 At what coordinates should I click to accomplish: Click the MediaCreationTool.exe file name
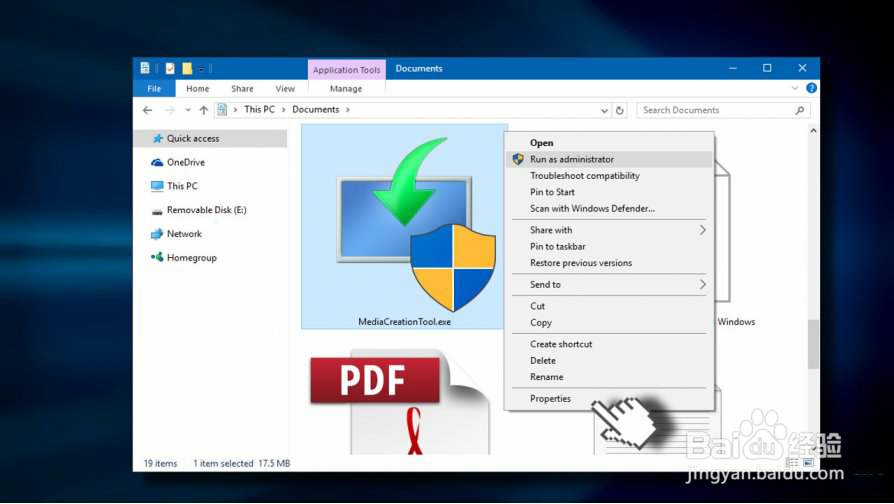(404, 322)
